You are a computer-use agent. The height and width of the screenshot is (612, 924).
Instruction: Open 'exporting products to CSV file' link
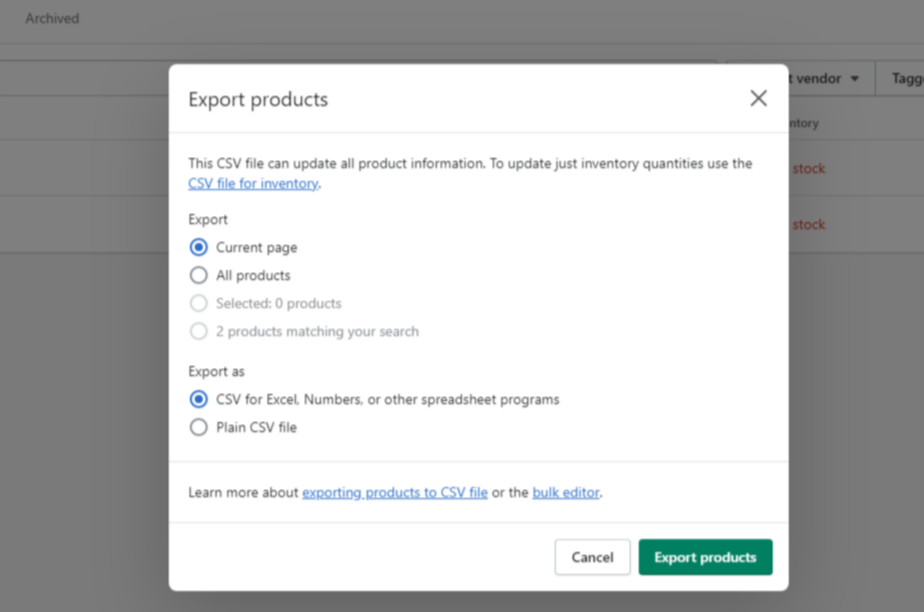click(x=395, y=493)
